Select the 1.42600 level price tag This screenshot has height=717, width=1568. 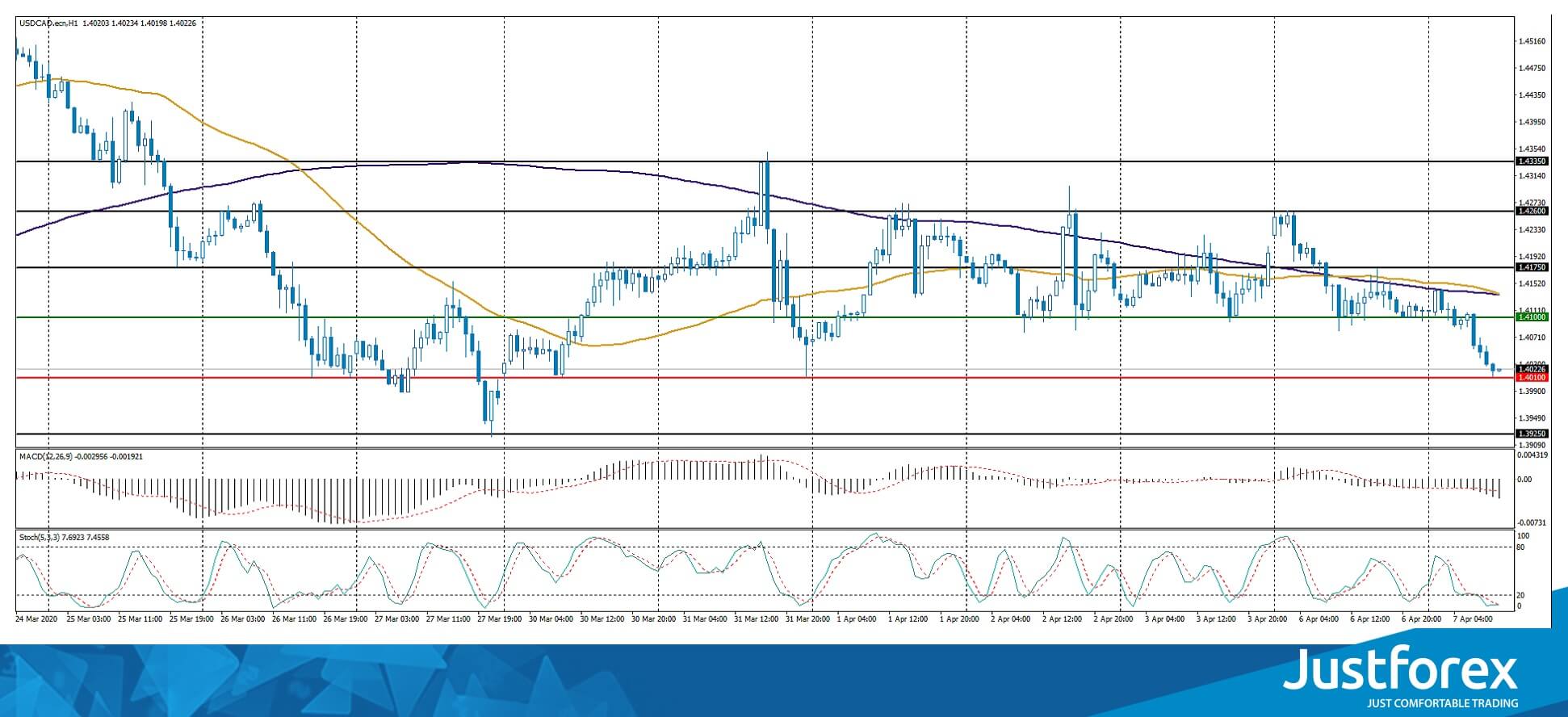pyautogui.click(x=1532, y=211)
